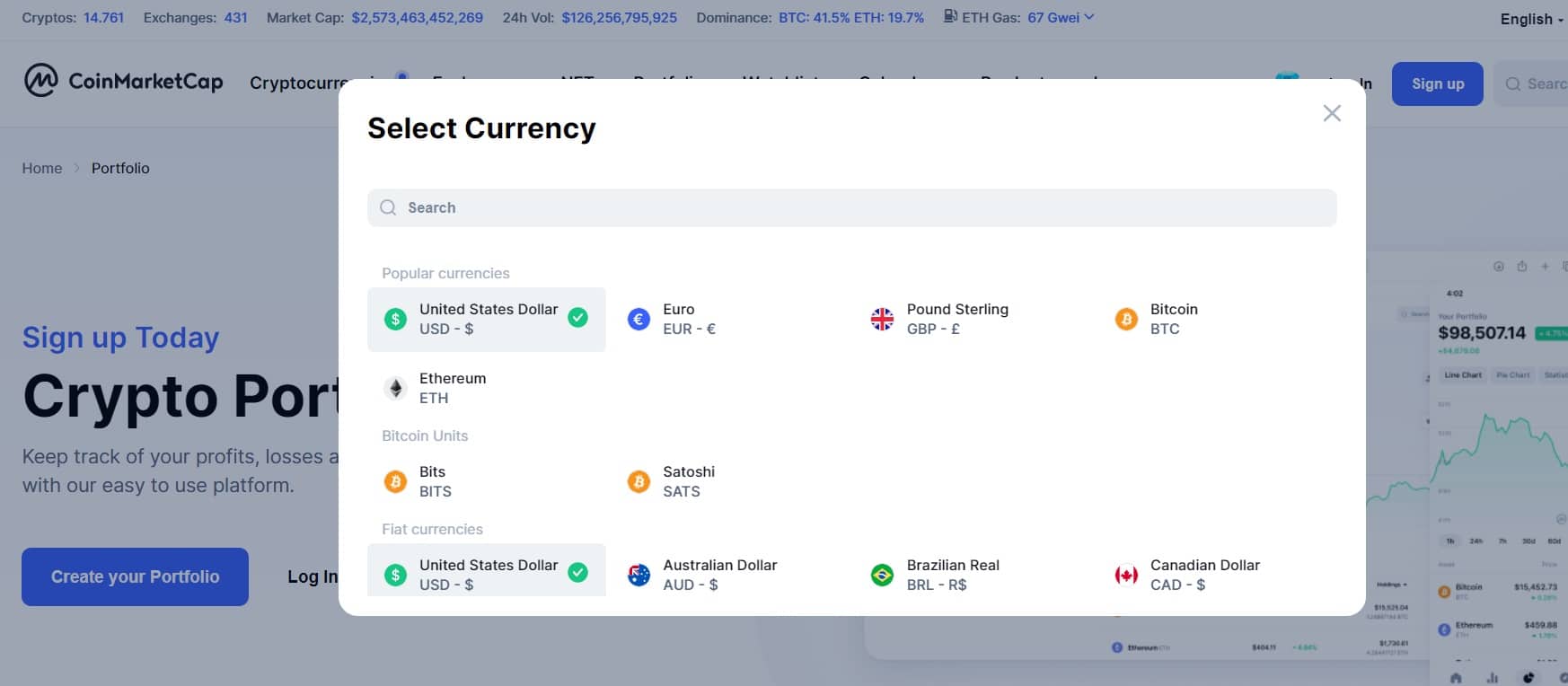
Task: Click the green checkmark on popular USD
Action: tap(578, 317)
